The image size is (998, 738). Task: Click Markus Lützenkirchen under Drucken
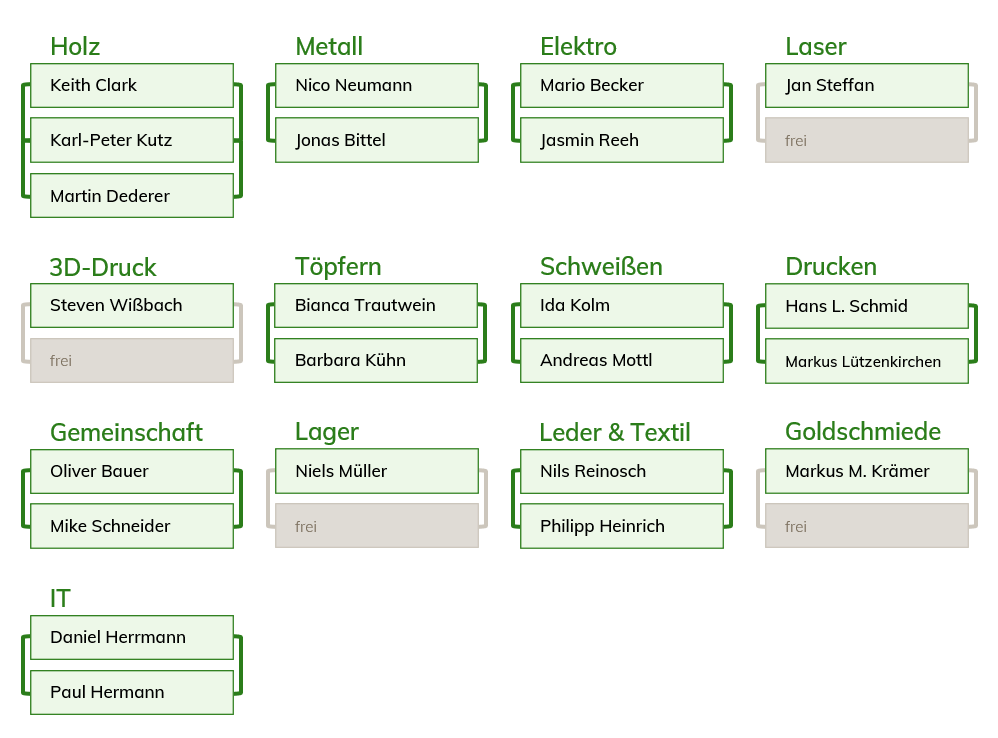tap(867, 361)
